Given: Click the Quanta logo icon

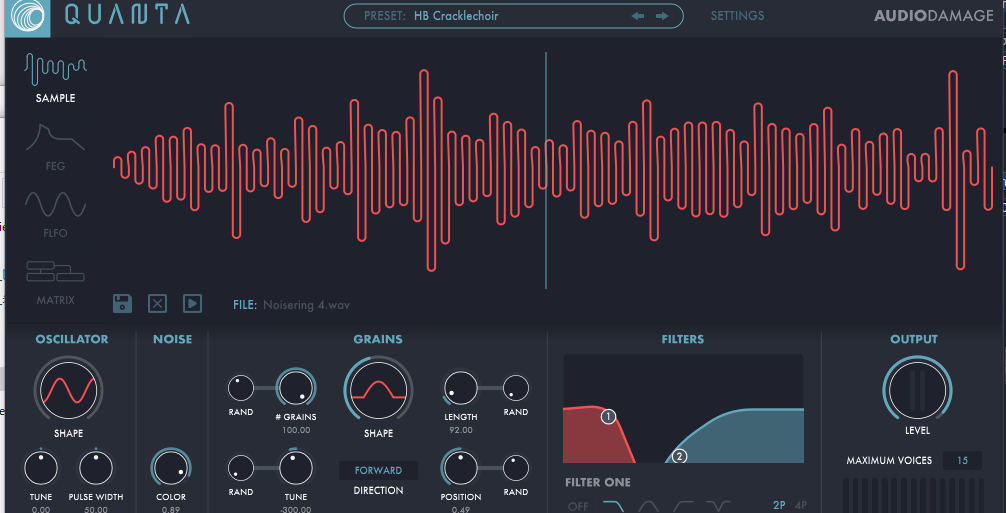Looking at the screenshot, I should pos(28,17).
